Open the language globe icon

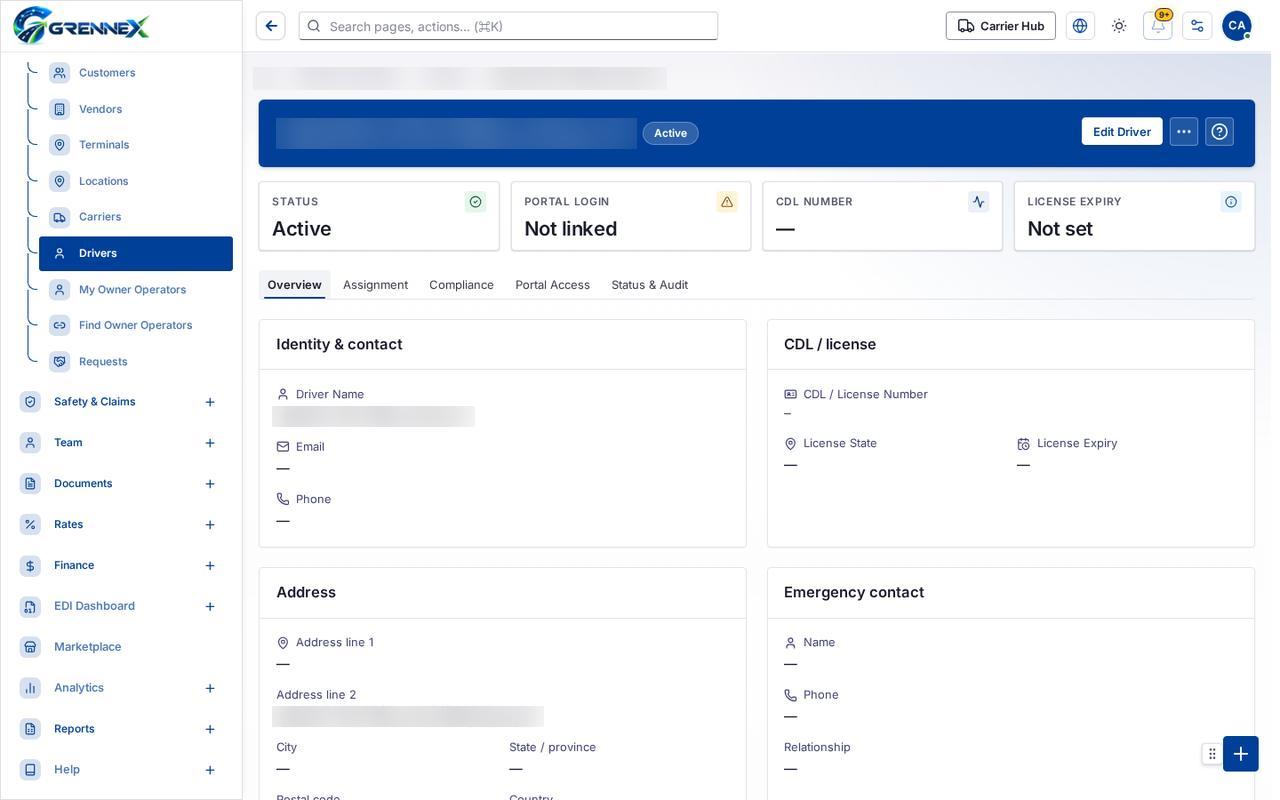[x=1080, y=26]
